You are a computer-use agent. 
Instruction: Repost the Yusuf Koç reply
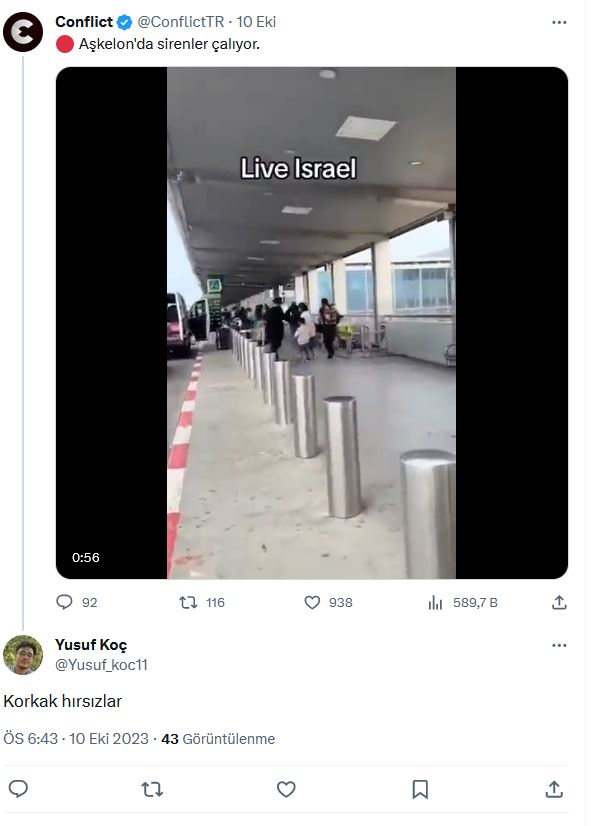[x=152, y=789]
